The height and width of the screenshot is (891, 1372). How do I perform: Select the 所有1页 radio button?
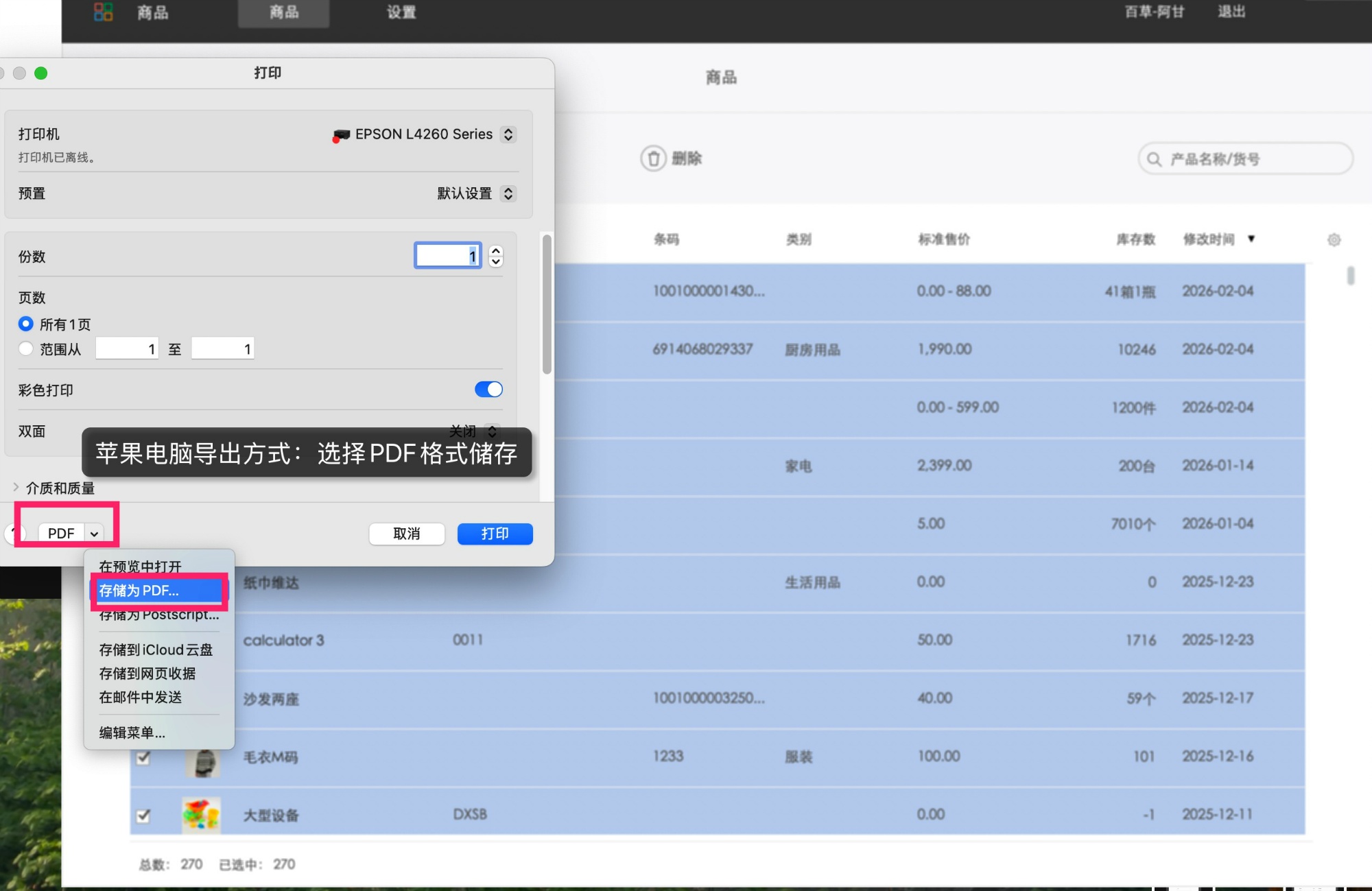coord(26,324)
